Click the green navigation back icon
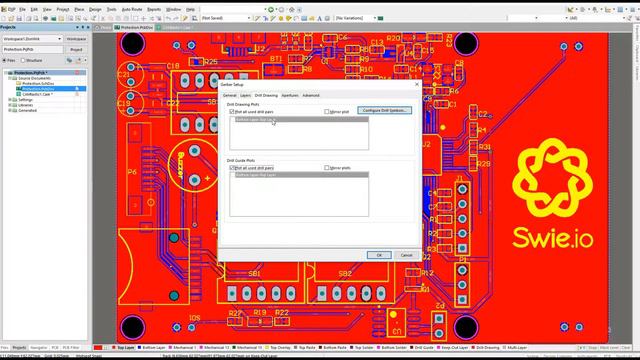 [x=271, y=9]
